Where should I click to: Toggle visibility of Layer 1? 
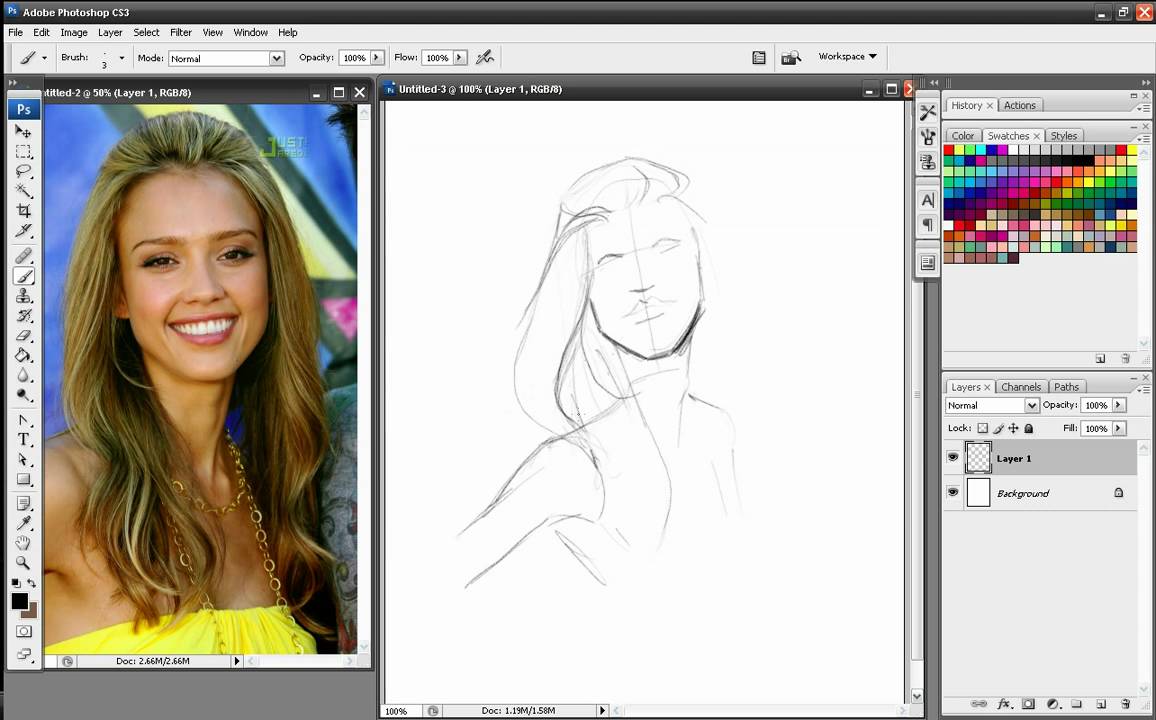[953, 457]
